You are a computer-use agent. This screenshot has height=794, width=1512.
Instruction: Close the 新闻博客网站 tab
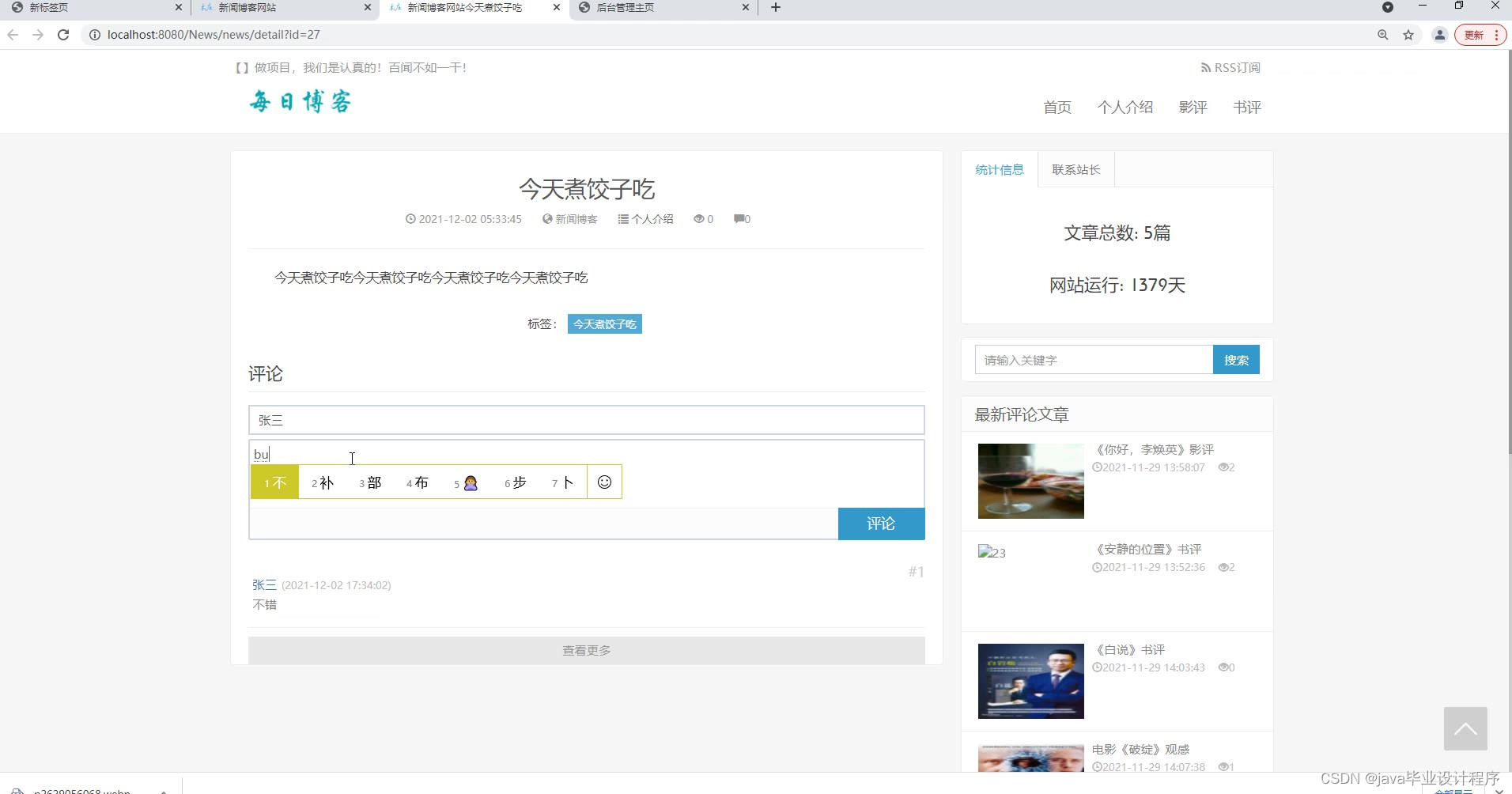point(367,7)
